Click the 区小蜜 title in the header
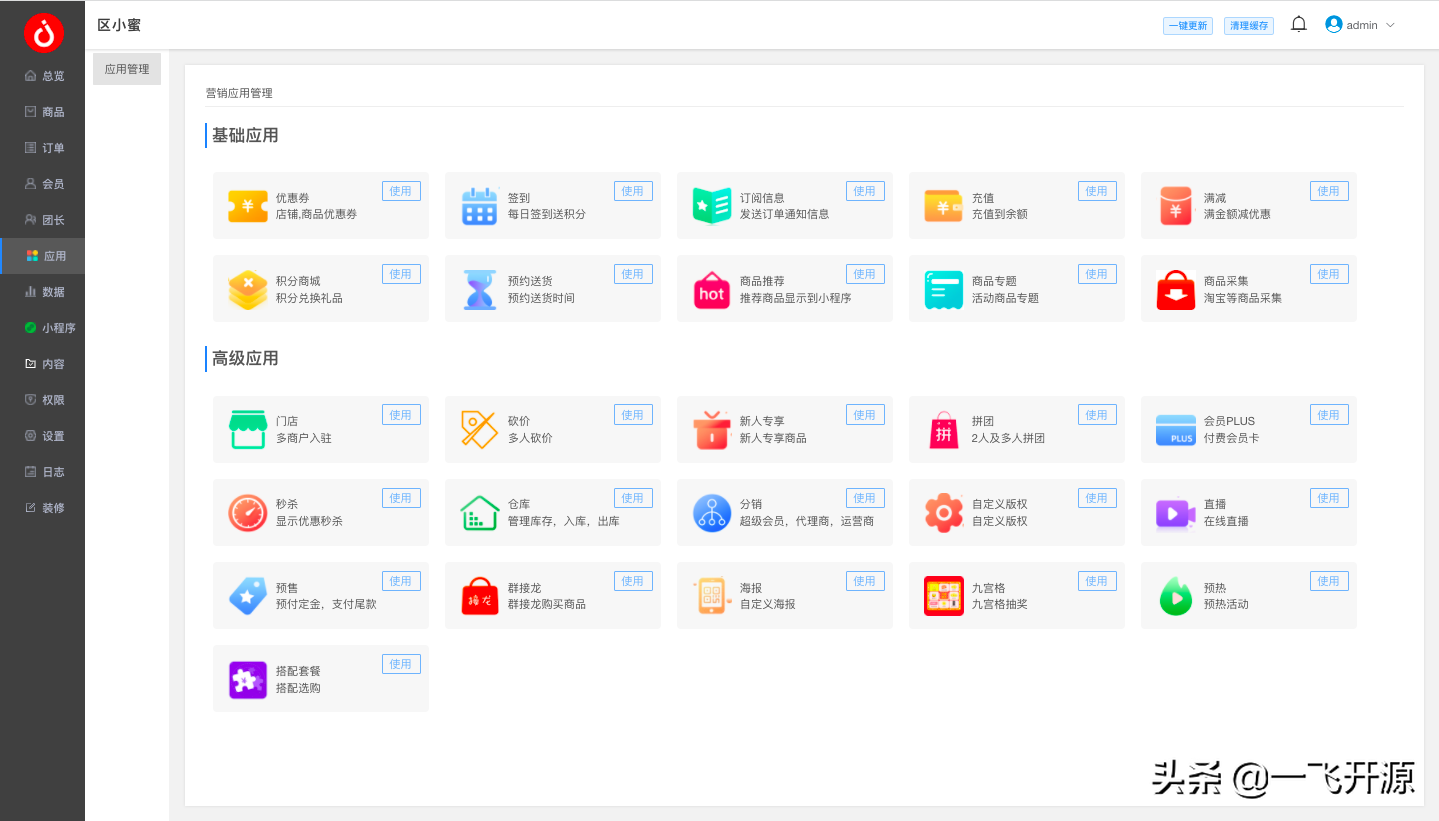Viewport: 1439px width, 821px height. click(119, 25)
